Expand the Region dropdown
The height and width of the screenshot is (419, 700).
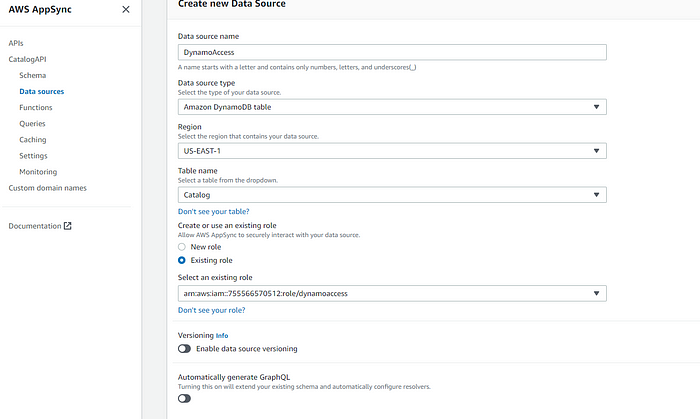coord(391,151)
